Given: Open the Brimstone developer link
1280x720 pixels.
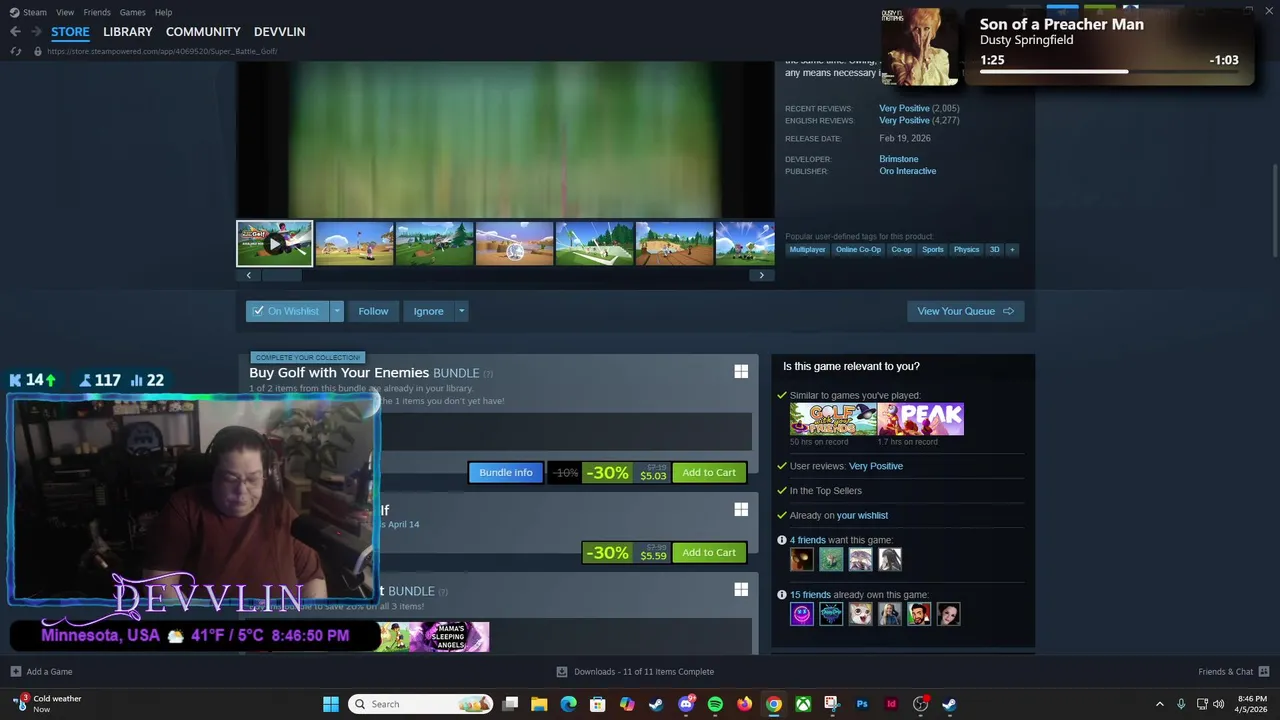Looking at the screenshot, I should click(x=899, y=159).
